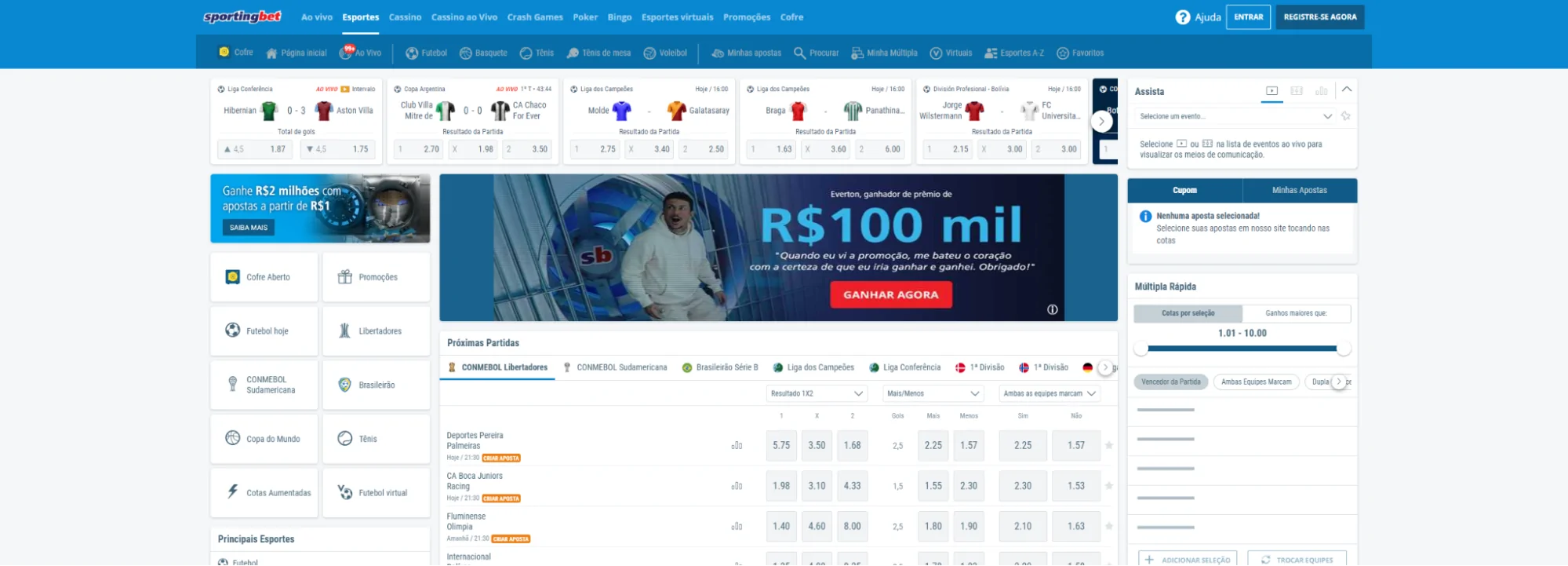Viewport: 1568px width, 566px height.
Task: Show banner info icon
Action: (x=1053, y=310)
